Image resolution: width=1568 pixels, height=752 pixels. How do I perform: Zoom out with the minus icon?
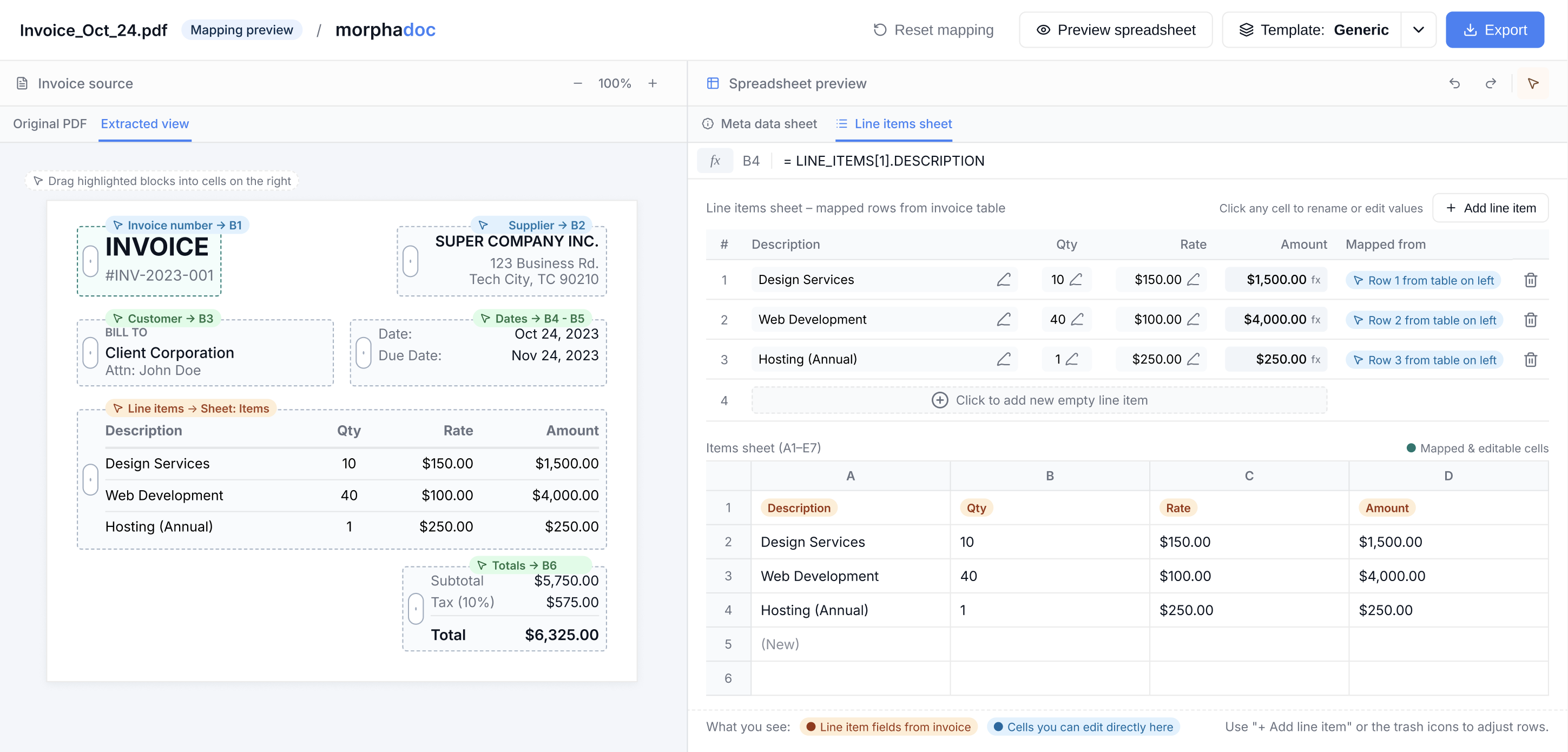tap(578, 83)
